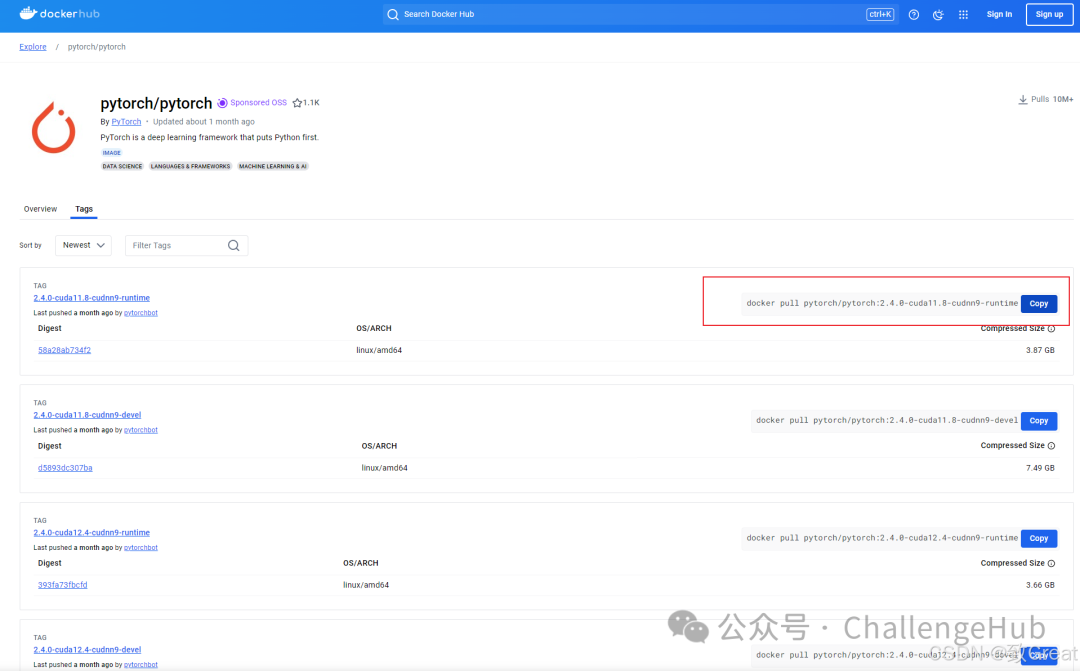Focus the Filter Tags input
1080x671 pixels.
point(187,245)
